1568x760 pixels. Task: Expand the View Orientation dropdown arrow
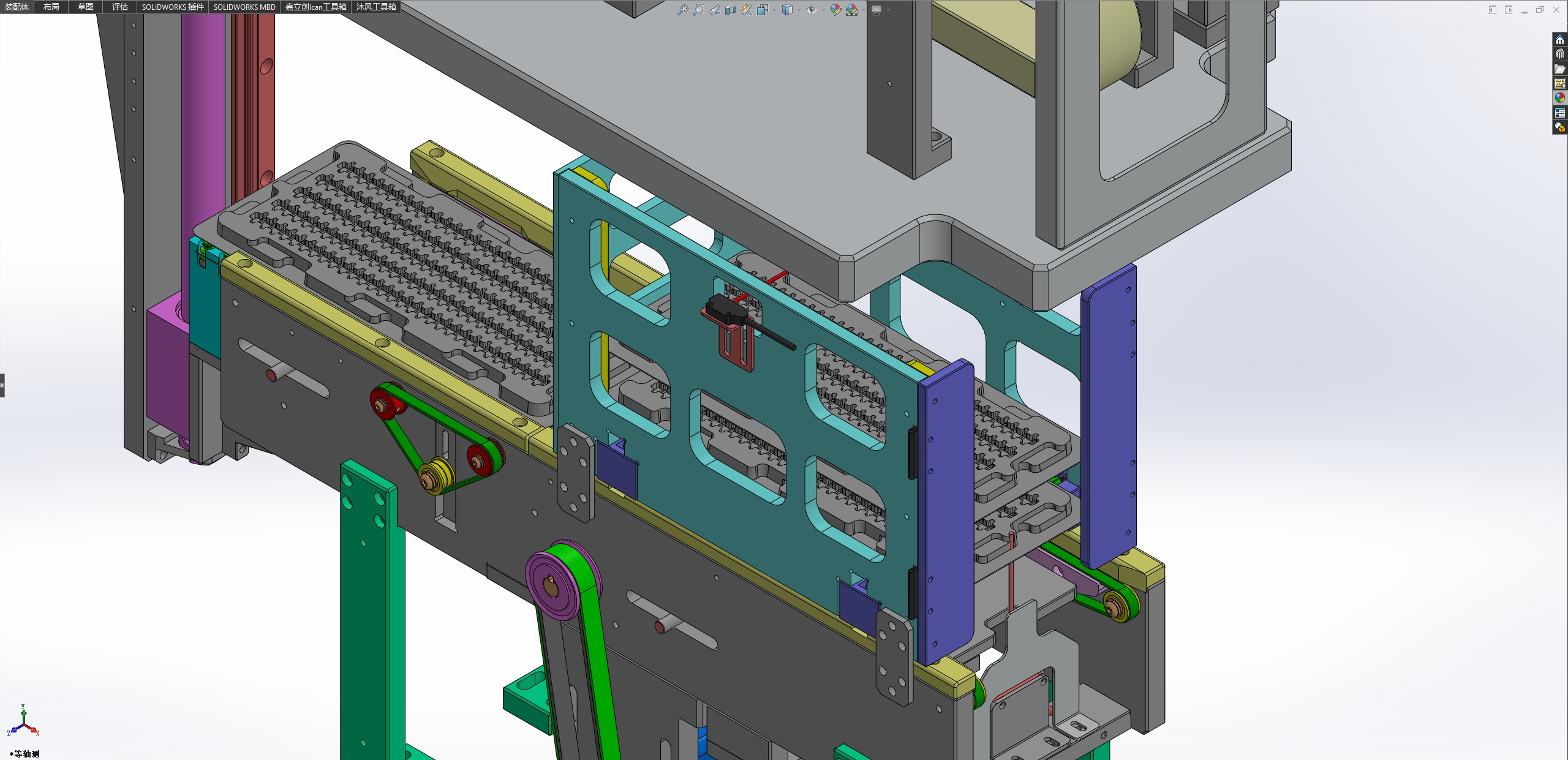pos(774,10)
